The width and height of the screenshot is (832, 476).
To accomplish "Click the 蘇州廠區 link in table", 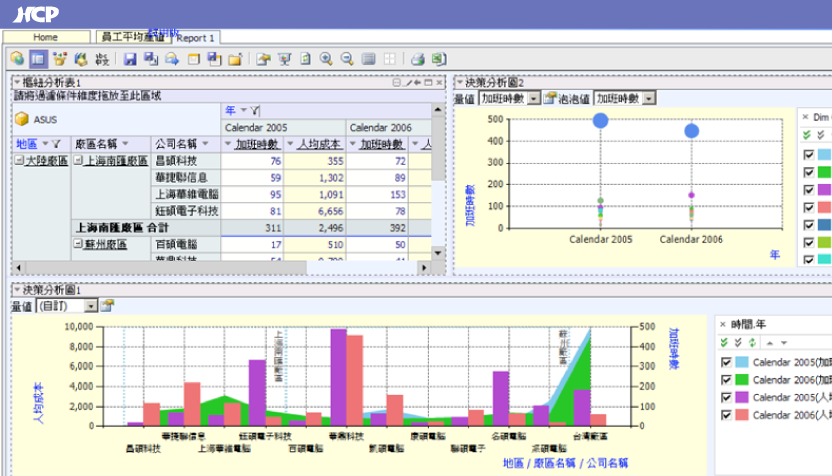I will [103, 244].
